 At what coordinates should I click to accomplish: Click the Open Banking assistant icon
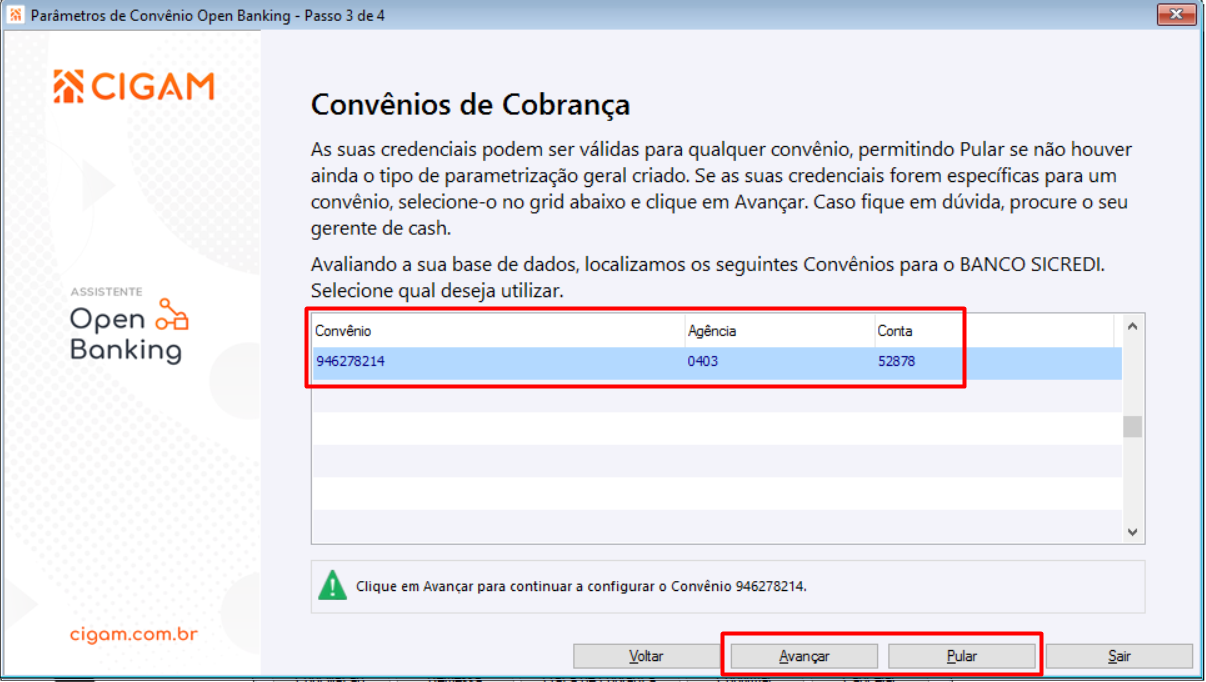pos(173,316)
